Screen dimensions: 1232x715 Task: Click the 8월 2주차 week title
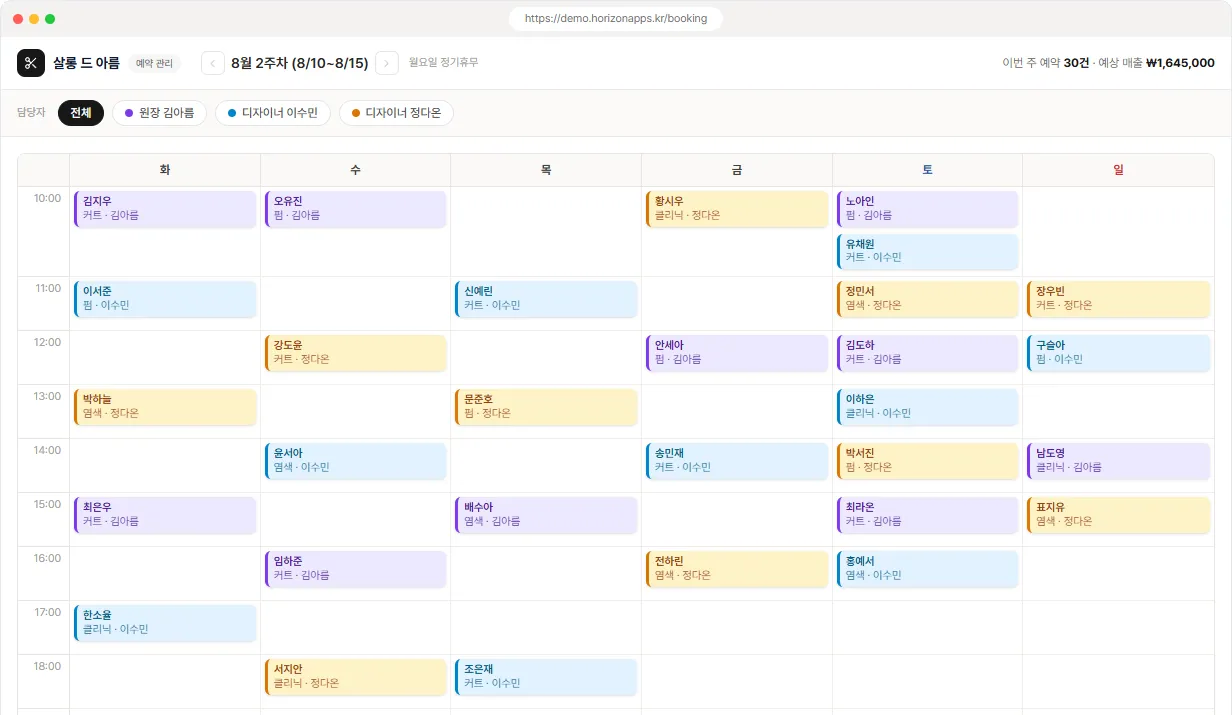point(300,63)
